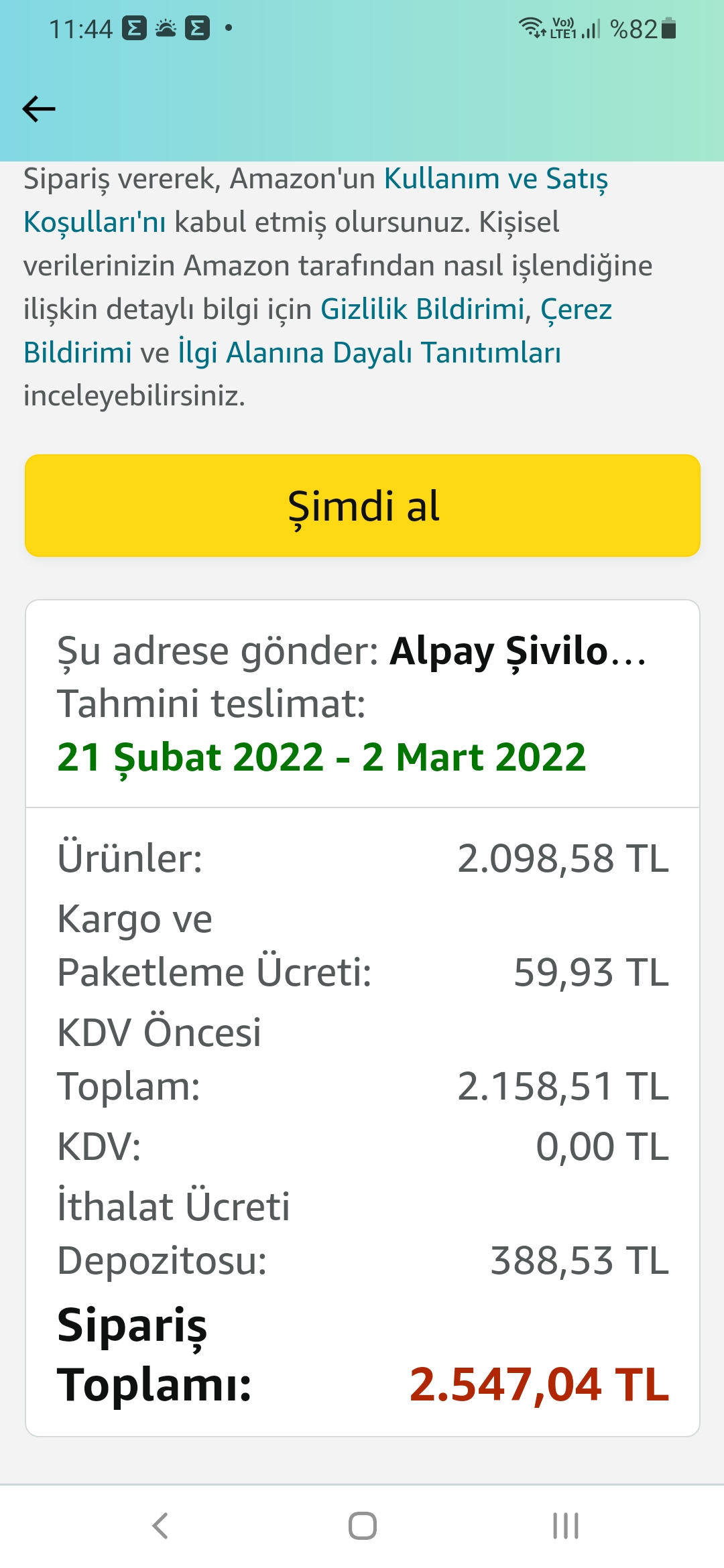
Task: Tap the back arrow in header
Action: pos(39,109)
